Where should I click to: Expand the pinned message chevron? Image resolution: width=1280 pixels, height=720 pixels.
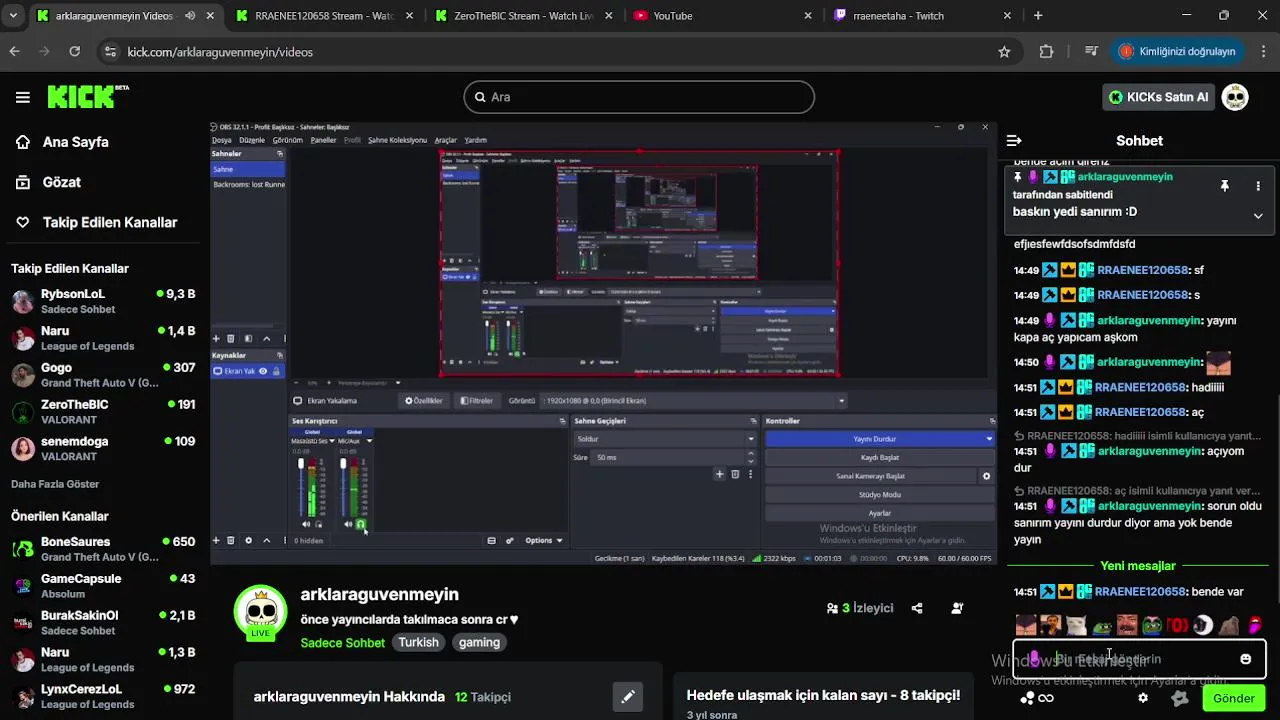[1258, 215]
